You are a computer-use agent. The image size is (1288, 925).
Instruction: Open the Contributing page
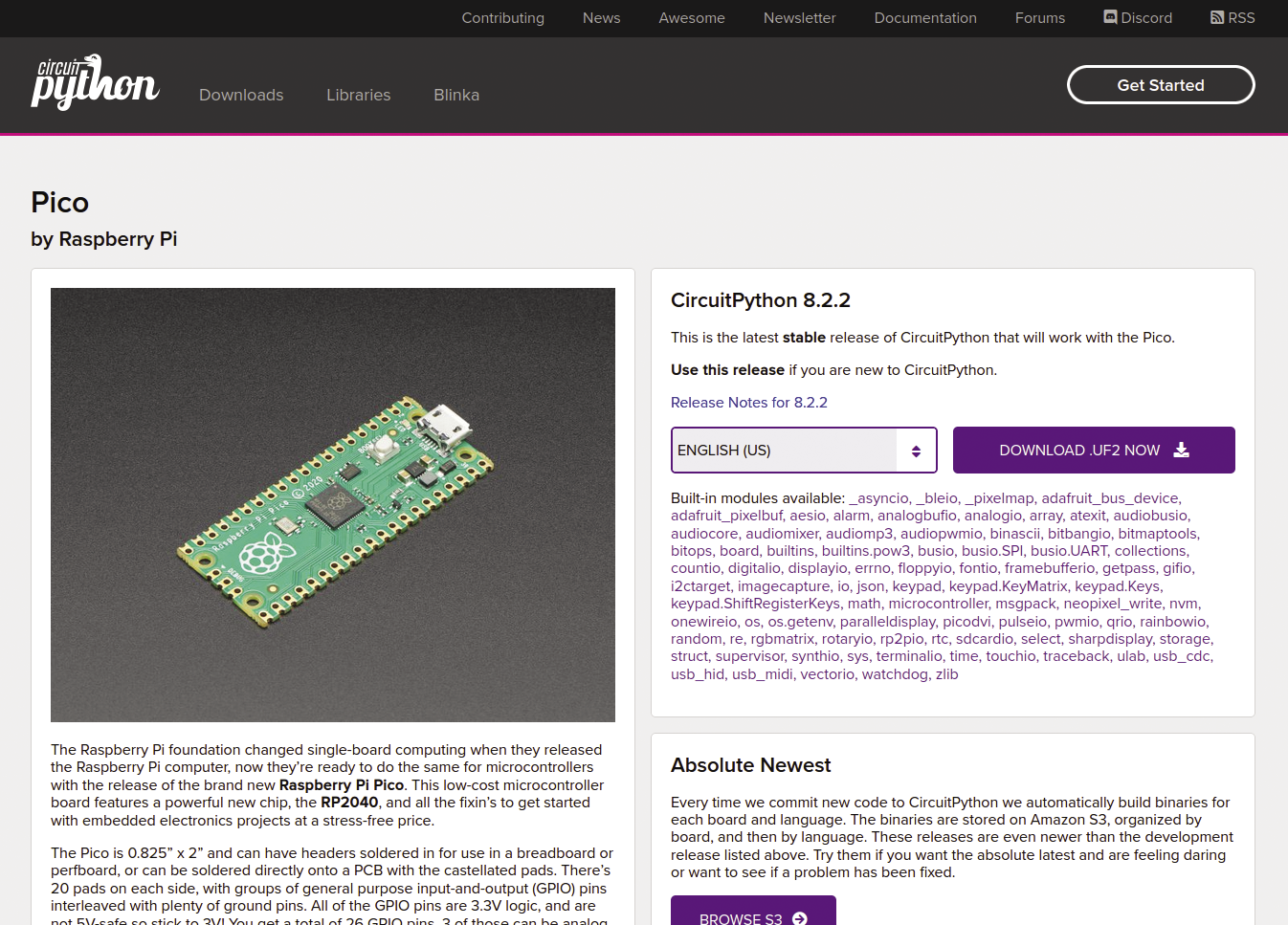[x=502, y=17]
